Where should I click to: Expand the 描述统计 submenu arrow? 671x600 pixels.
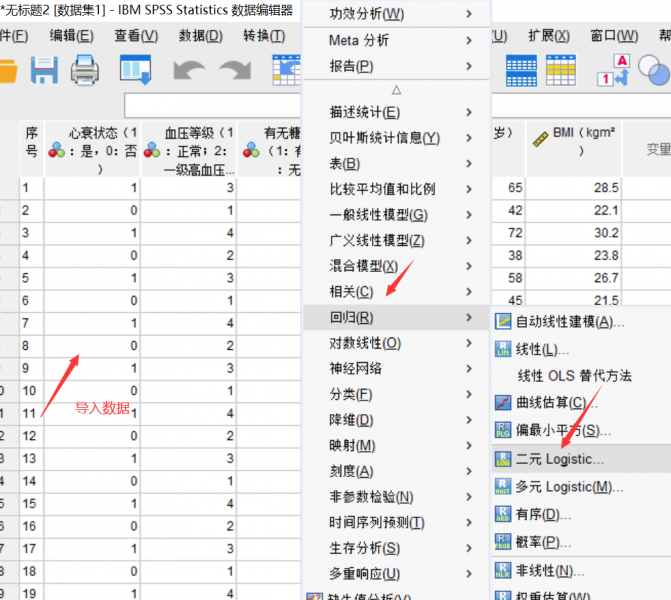point(469,112)
